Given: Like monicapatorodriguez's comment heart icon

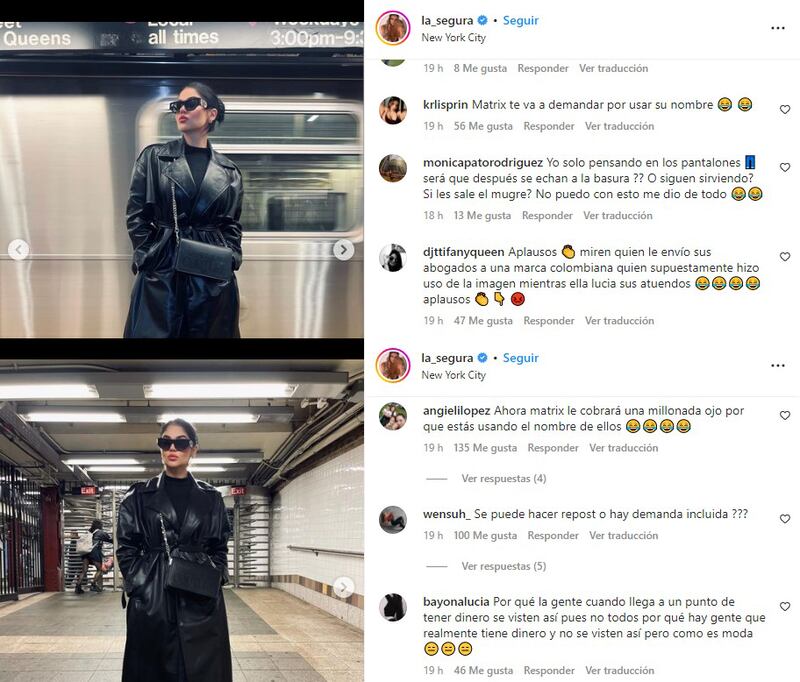Looking at the screenshot, I should click(x=785, y=167).
